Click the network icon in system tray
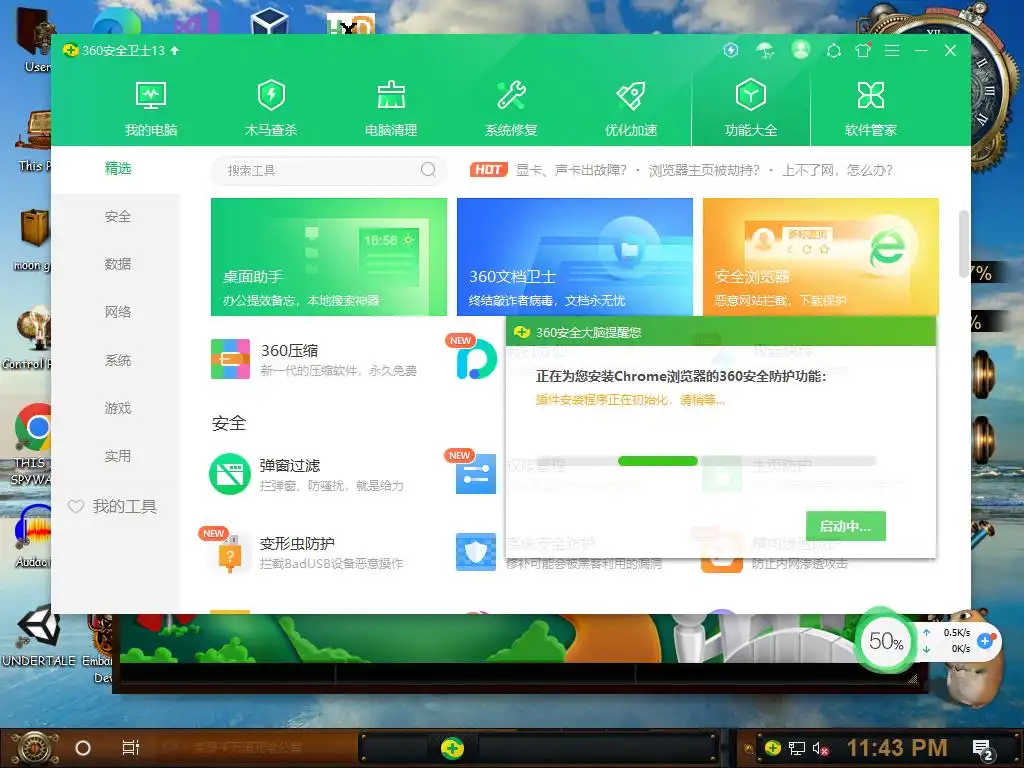Viewport: 1024px width, 768px height. click(797, 748)
